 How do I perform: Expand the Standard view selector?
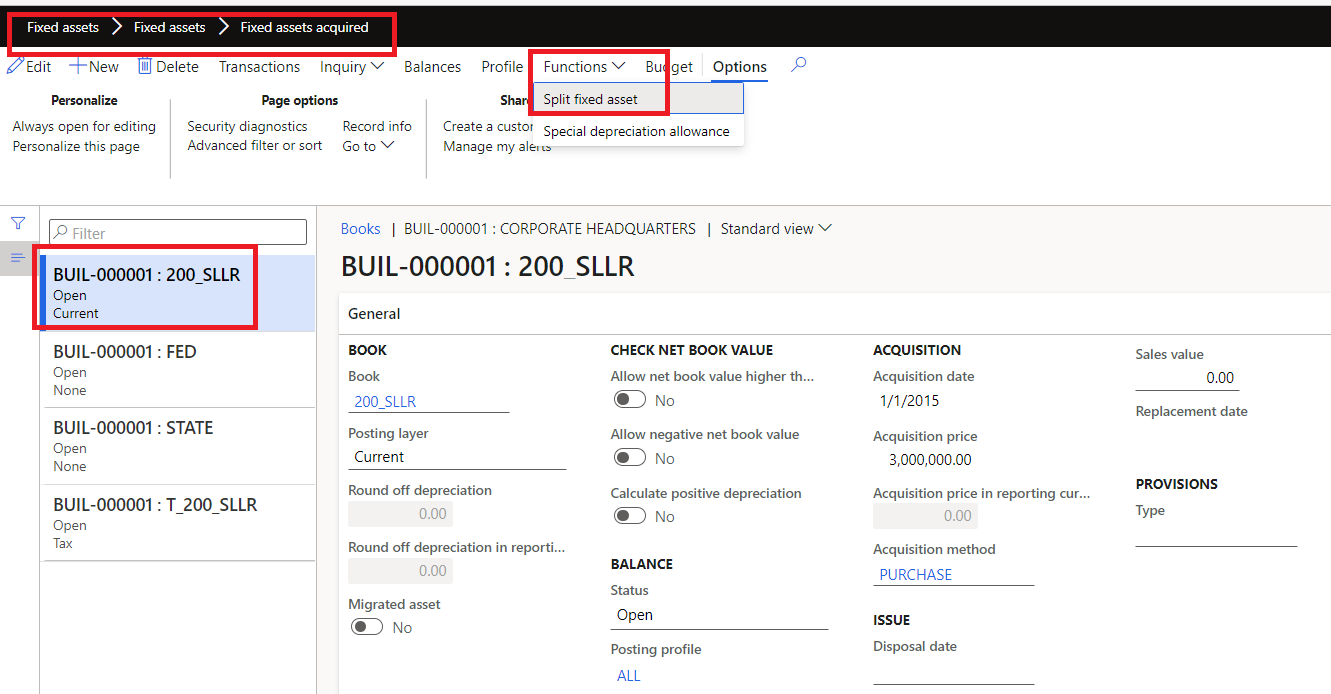pos(776,228)
